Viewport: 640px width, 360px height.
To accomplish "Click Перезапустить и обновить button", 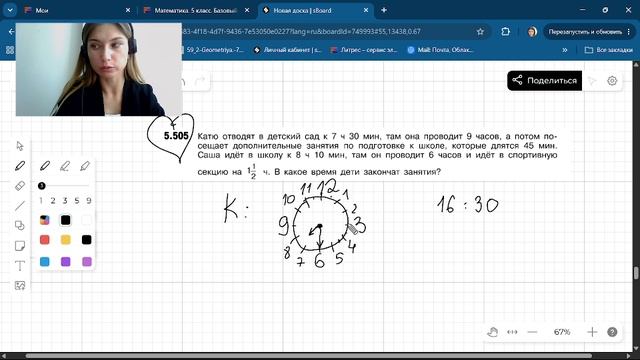I will point(584,31).
